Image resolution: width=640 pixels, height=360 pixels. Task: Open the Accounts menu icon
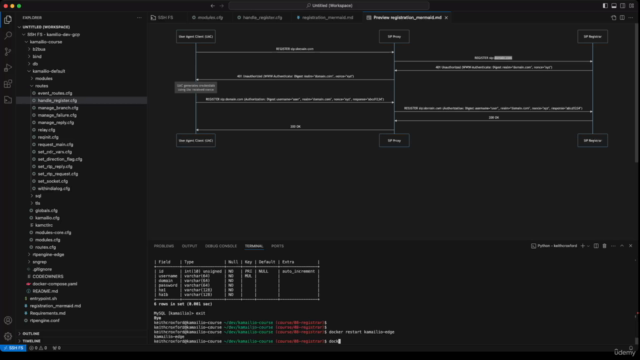(x=8, y=320)
